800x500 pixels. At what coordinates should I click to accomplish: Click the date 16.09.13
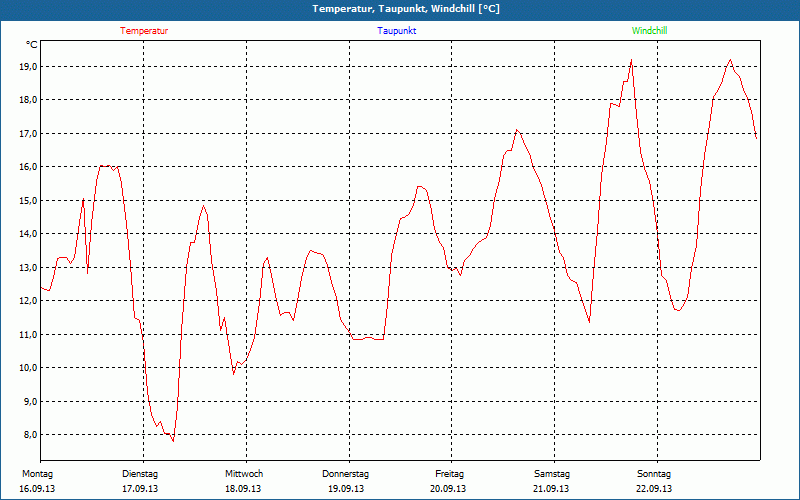[37, 489]
